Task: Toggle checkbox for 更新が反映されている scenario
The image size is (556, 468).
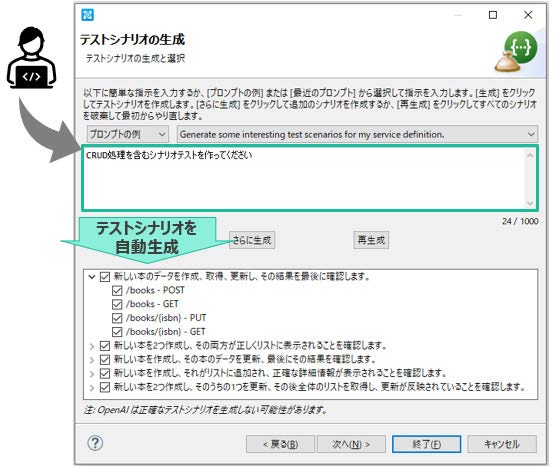Action: tap(105, 387)
